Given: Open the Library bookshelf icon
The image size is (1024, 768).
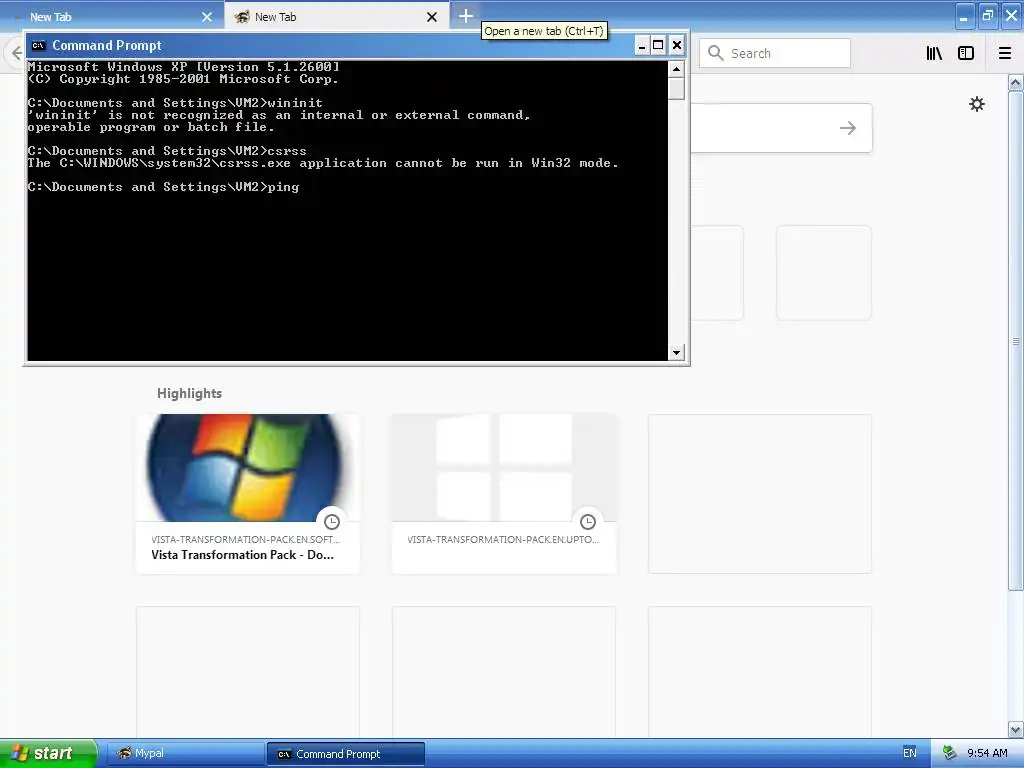Looking at the screenshot, I should [934, 54].
